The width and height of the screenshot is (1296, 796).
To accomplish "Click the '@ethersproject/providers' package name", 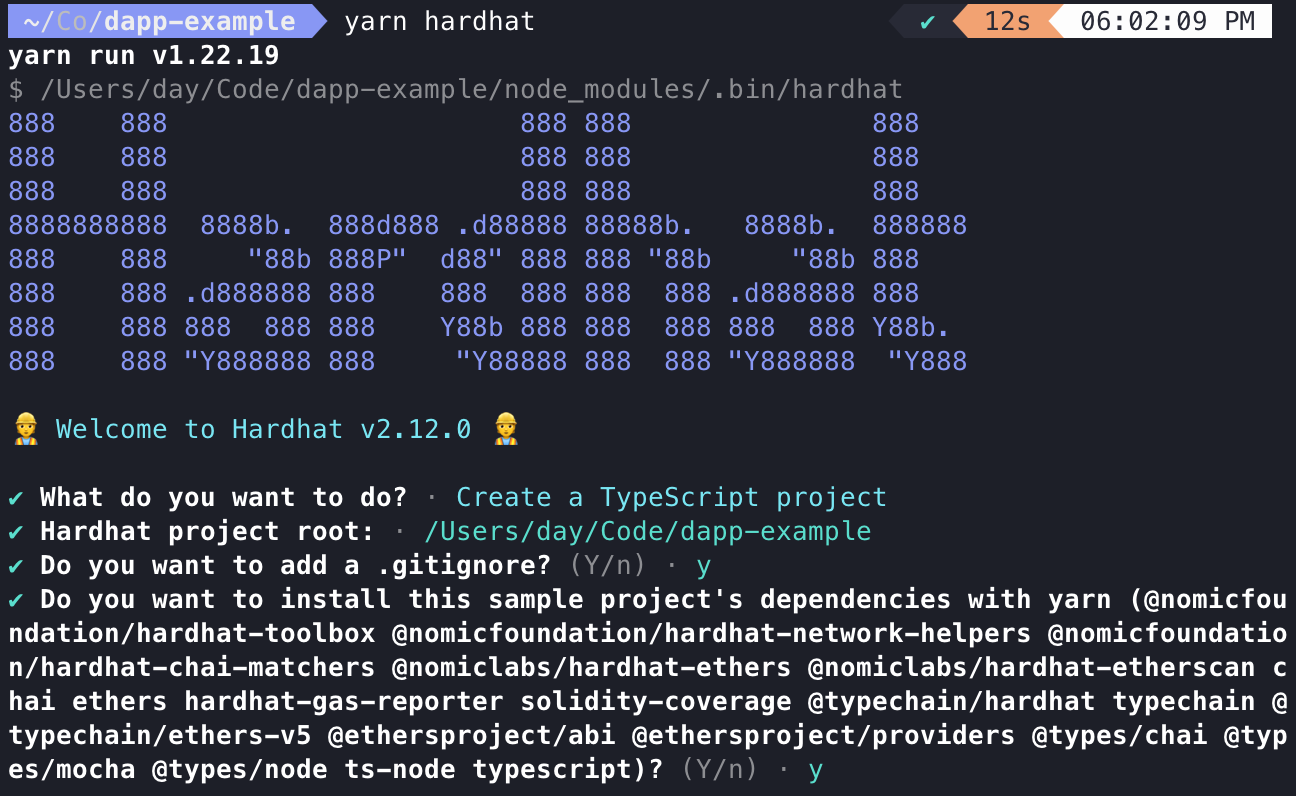I will 824,735.
